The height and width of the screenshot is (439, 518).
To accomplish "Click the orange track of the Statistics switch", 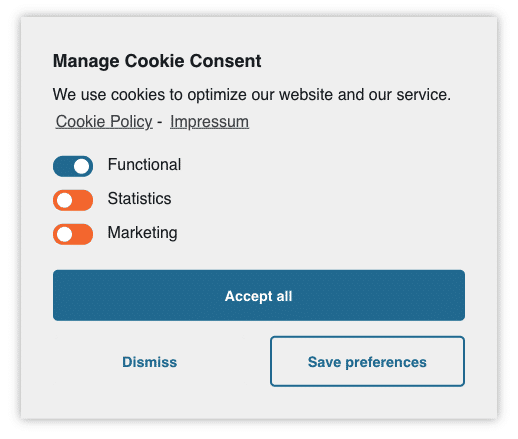I will point(83,200).
